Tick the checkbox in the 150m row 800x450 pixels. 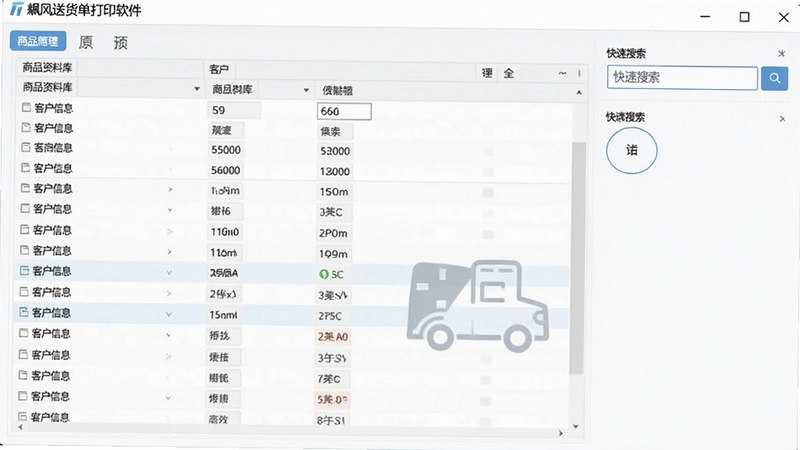point(25,188)
